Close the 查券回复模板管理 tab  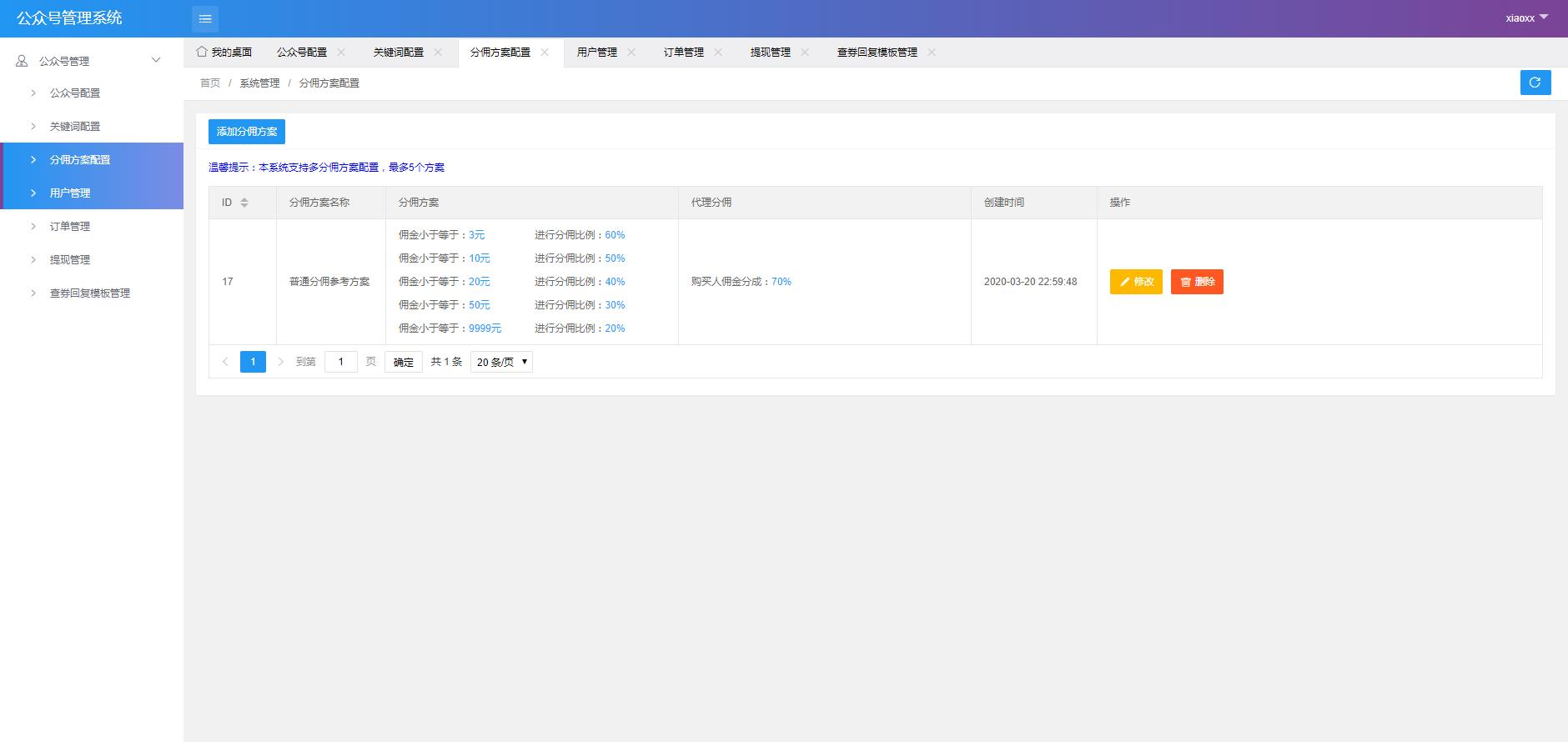click(x=932, y=52)
